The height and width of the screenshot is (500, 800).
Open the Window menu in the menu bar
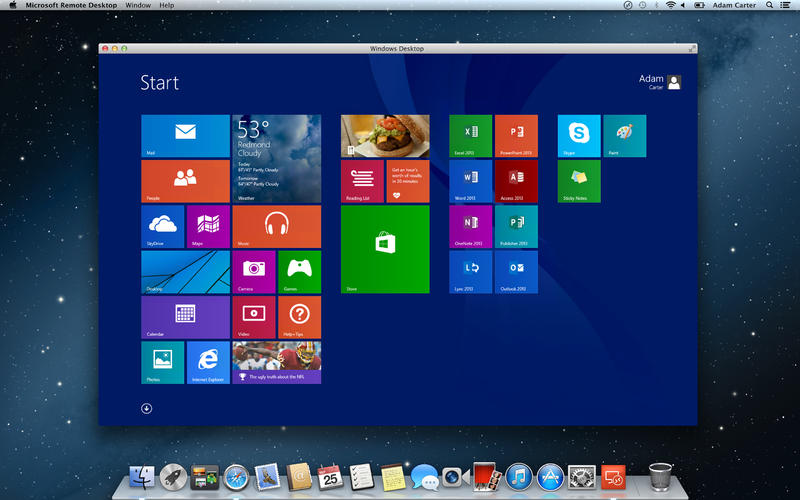(x=139, y=5)
